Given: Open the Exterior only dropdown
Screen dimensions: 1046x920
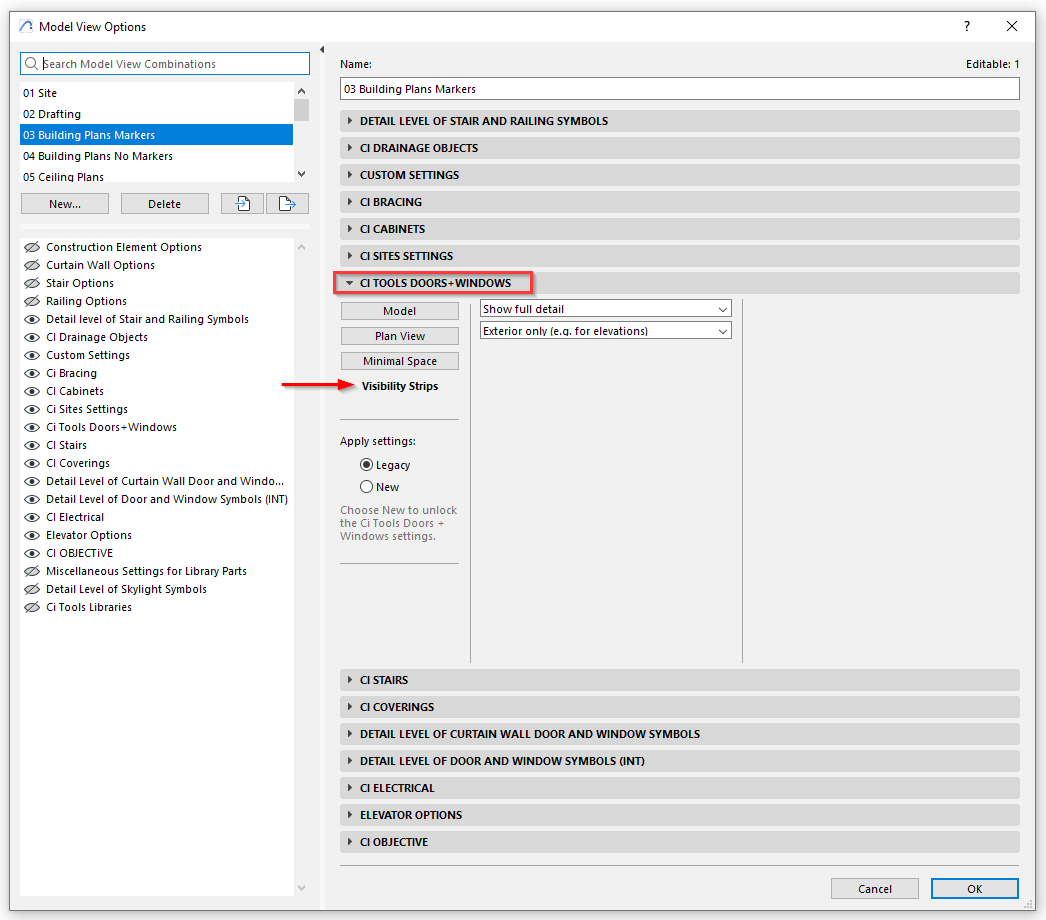Looking at the screenshot, I should 606,331.
